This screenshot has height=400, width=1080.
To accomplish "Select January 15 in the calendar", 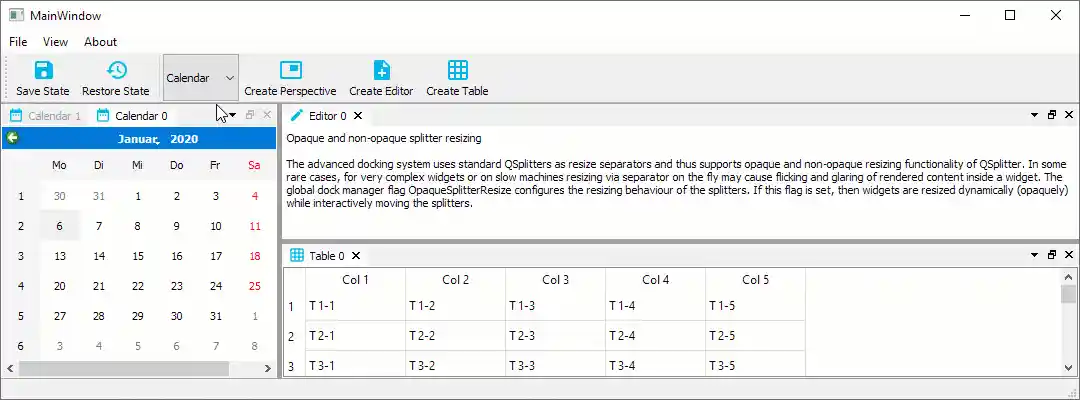I will (x=137, y=256).
